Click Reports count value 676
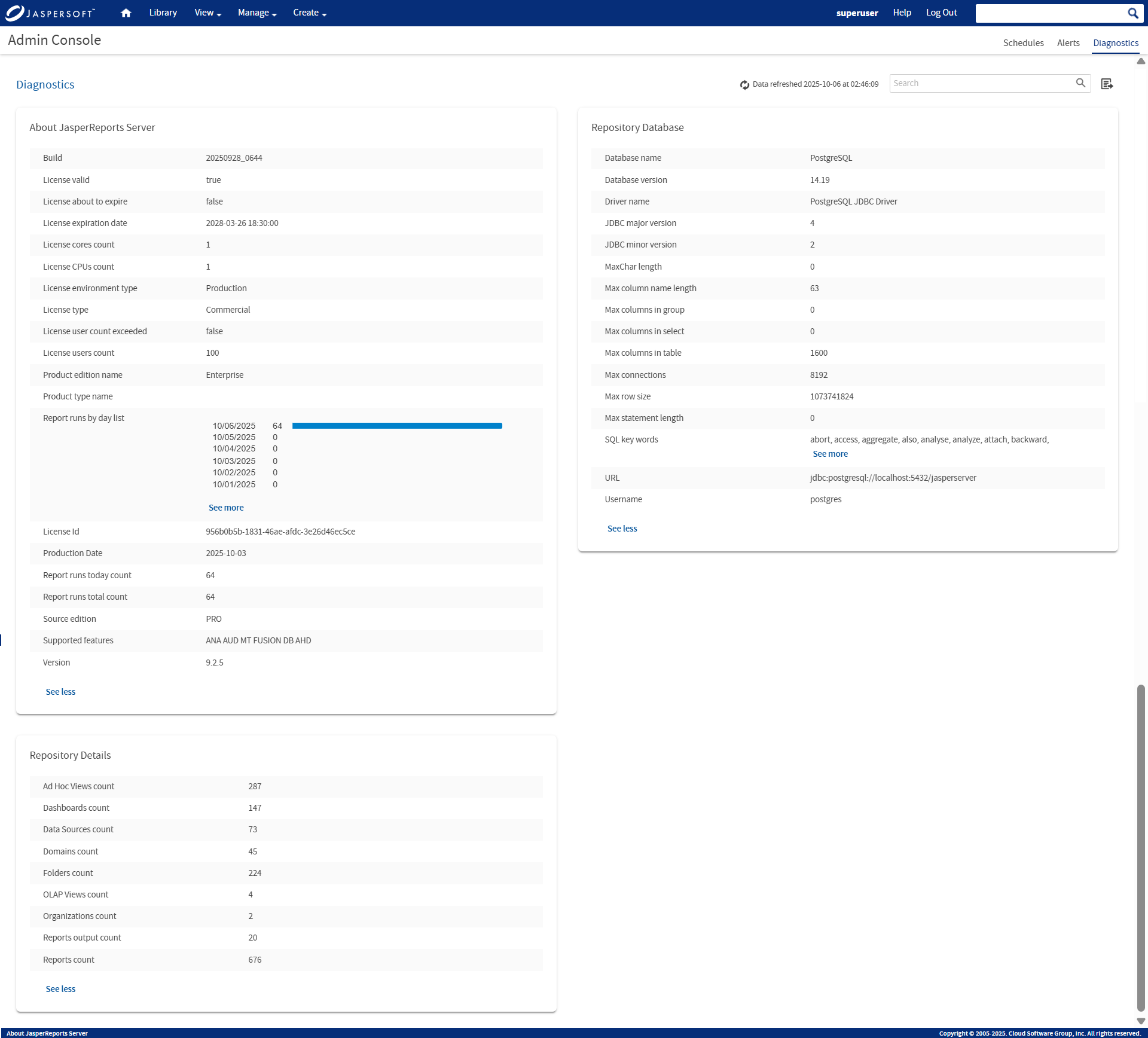This screenshot has width=1148, height=1038. click(x=255, y=960)
